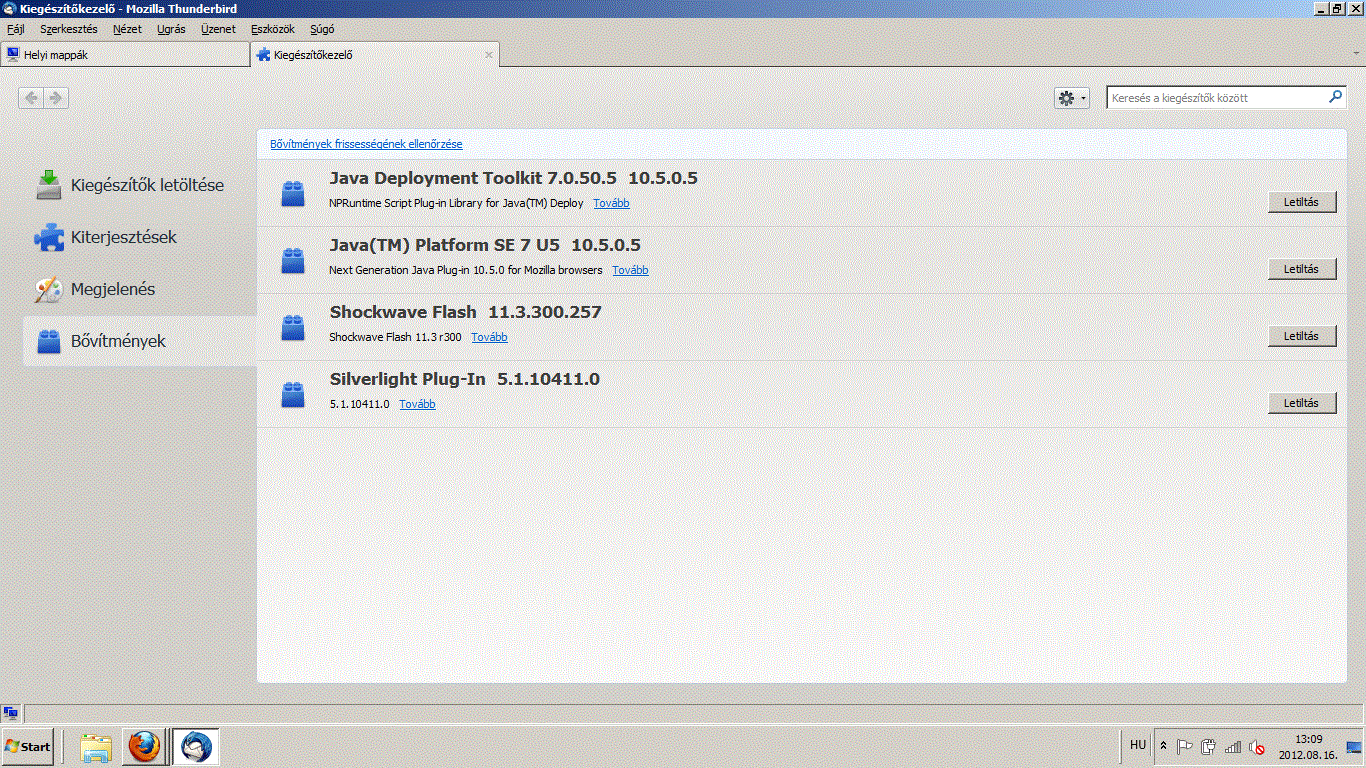Launch Firefox from the taskbar
This screenshot has width=1366, height=768.
point(145,747)
